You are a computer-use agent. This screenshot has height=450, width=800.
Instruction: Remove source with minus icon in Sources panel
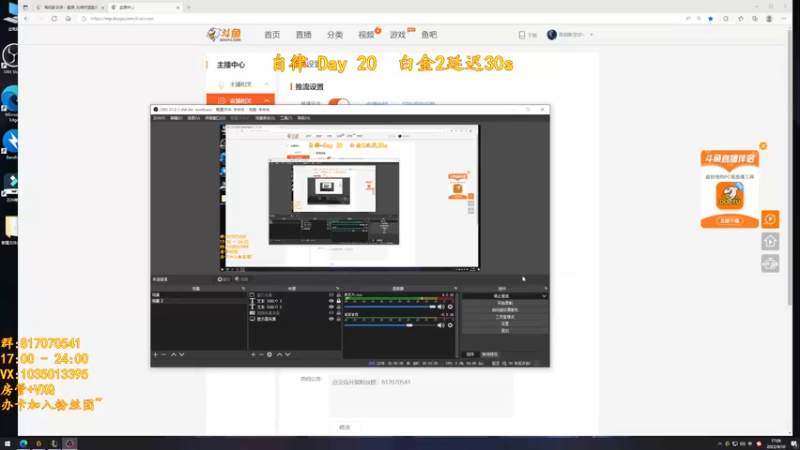click(x=261, y=354)
